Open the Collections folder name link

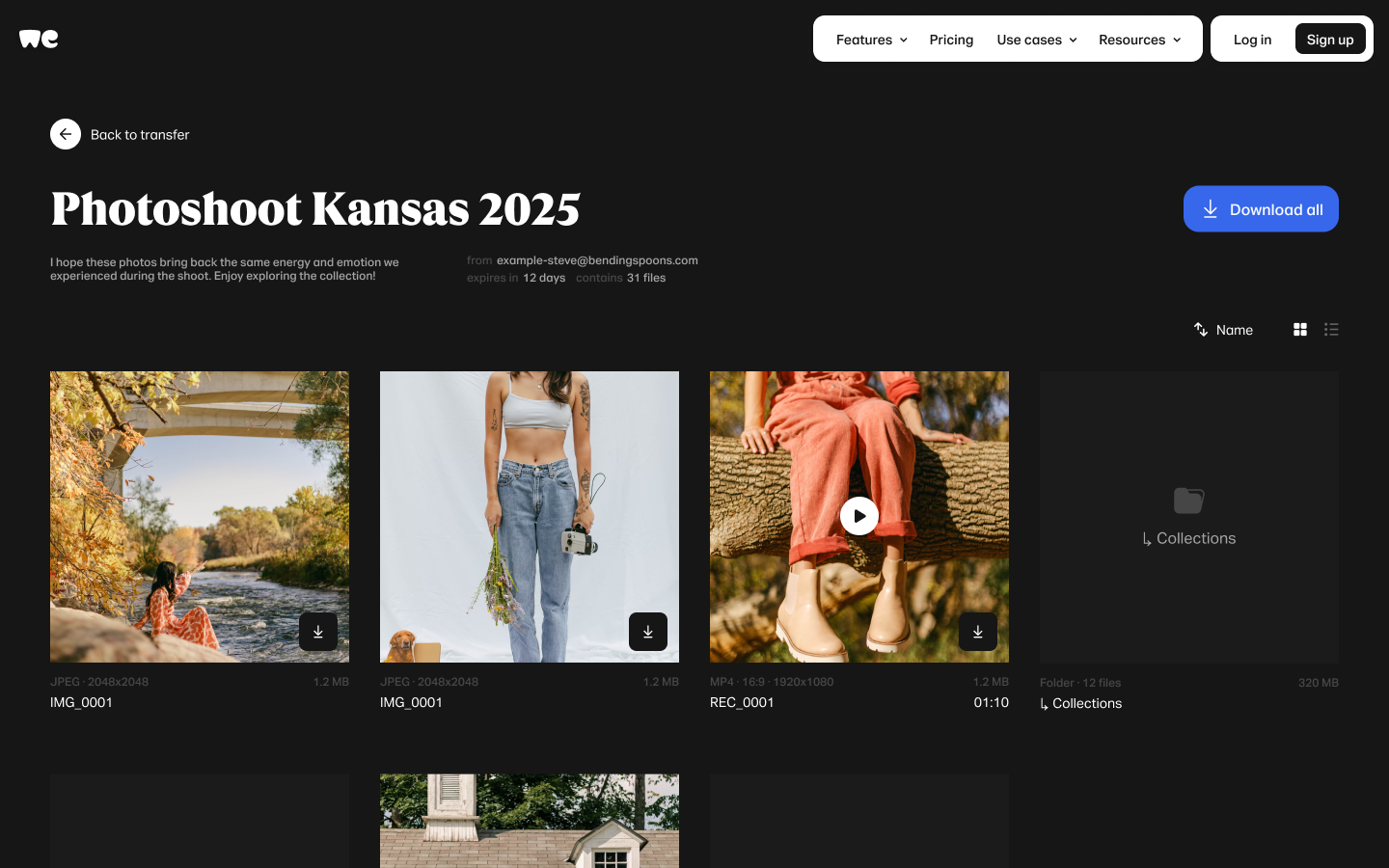(x=1086, y=703)
